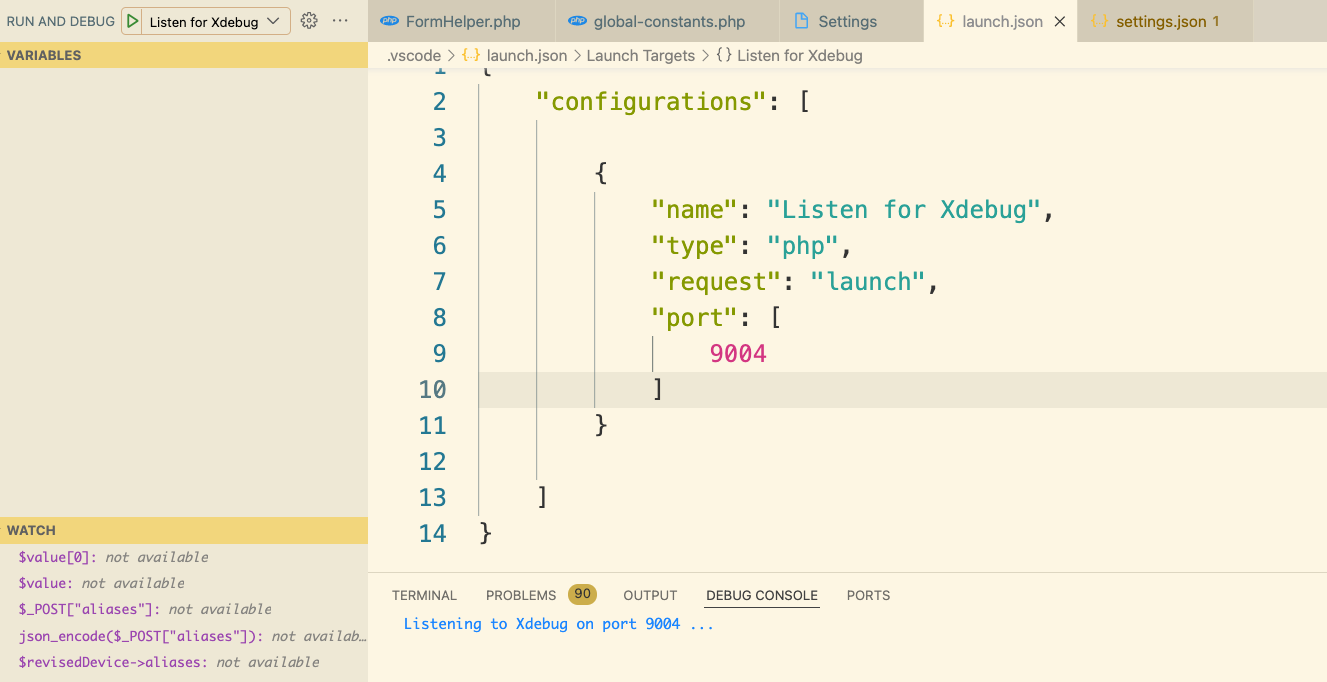Viewport: 1327px width, 682px height.
Task: Show the OUTPUT panel tab
Action: tap(650, 595)
